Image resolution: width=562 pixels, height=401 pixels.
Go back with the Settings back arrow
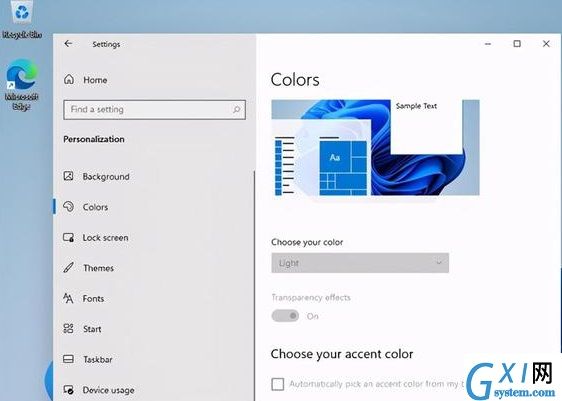[68, 44]
